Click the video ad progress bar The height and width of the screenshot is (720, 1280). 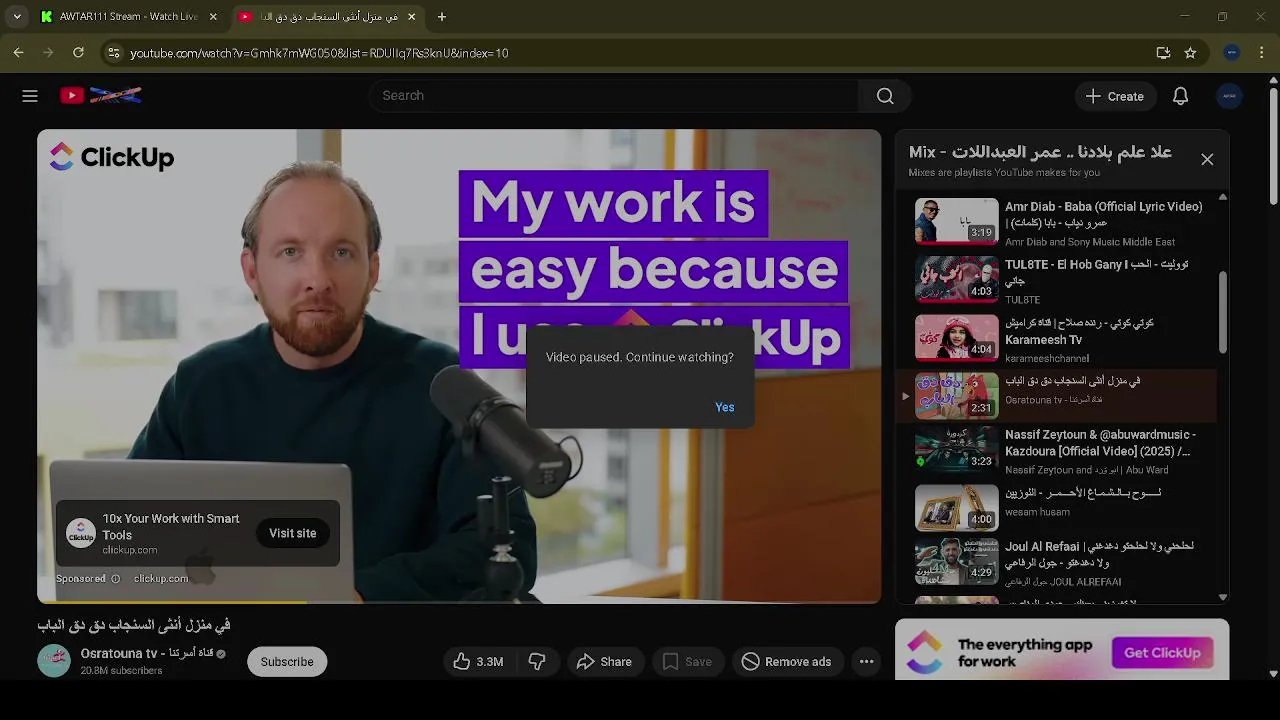point(459,602)
